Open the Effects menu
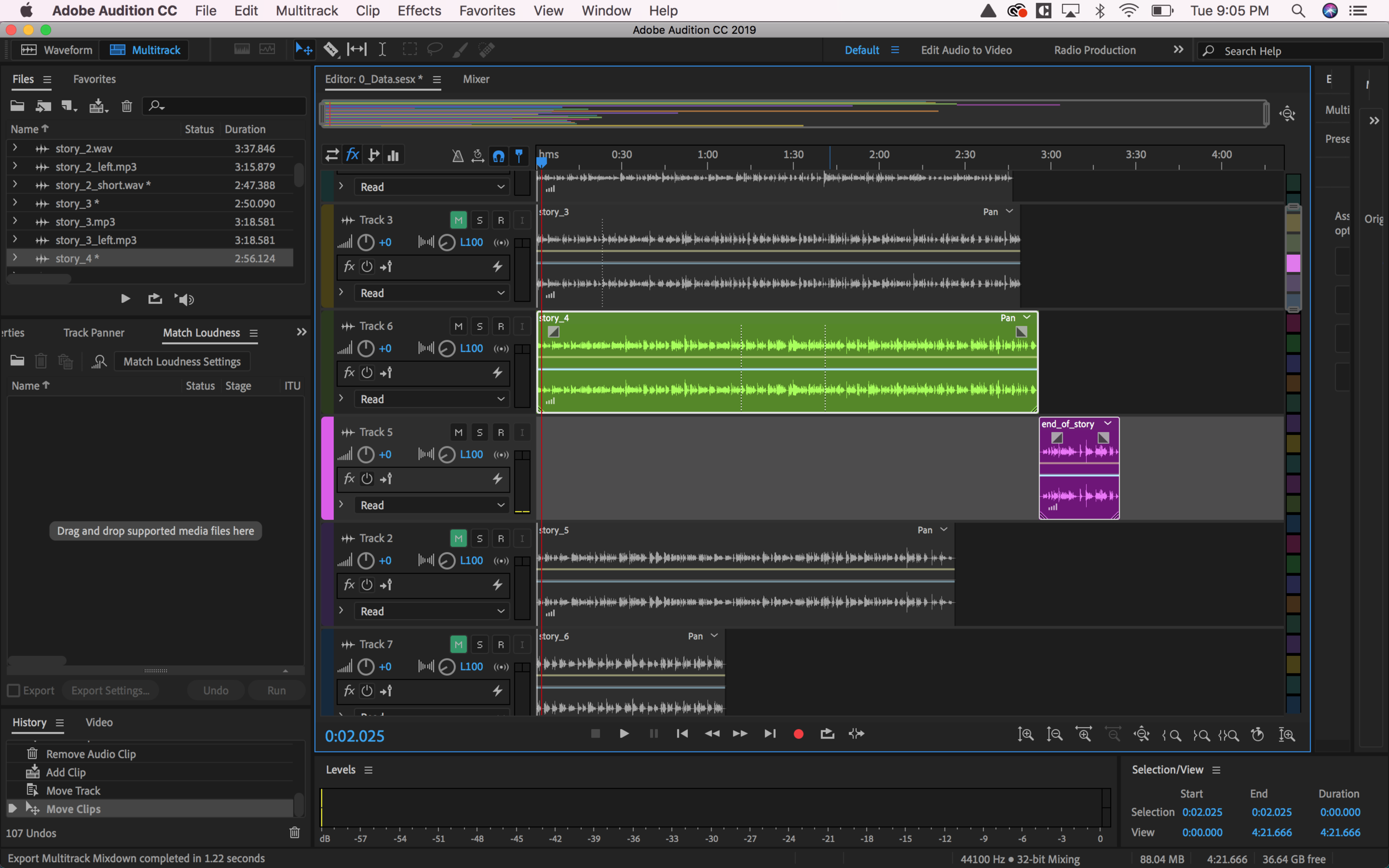The width and height of the screenshot is (1389, 868). coord(419,11)
